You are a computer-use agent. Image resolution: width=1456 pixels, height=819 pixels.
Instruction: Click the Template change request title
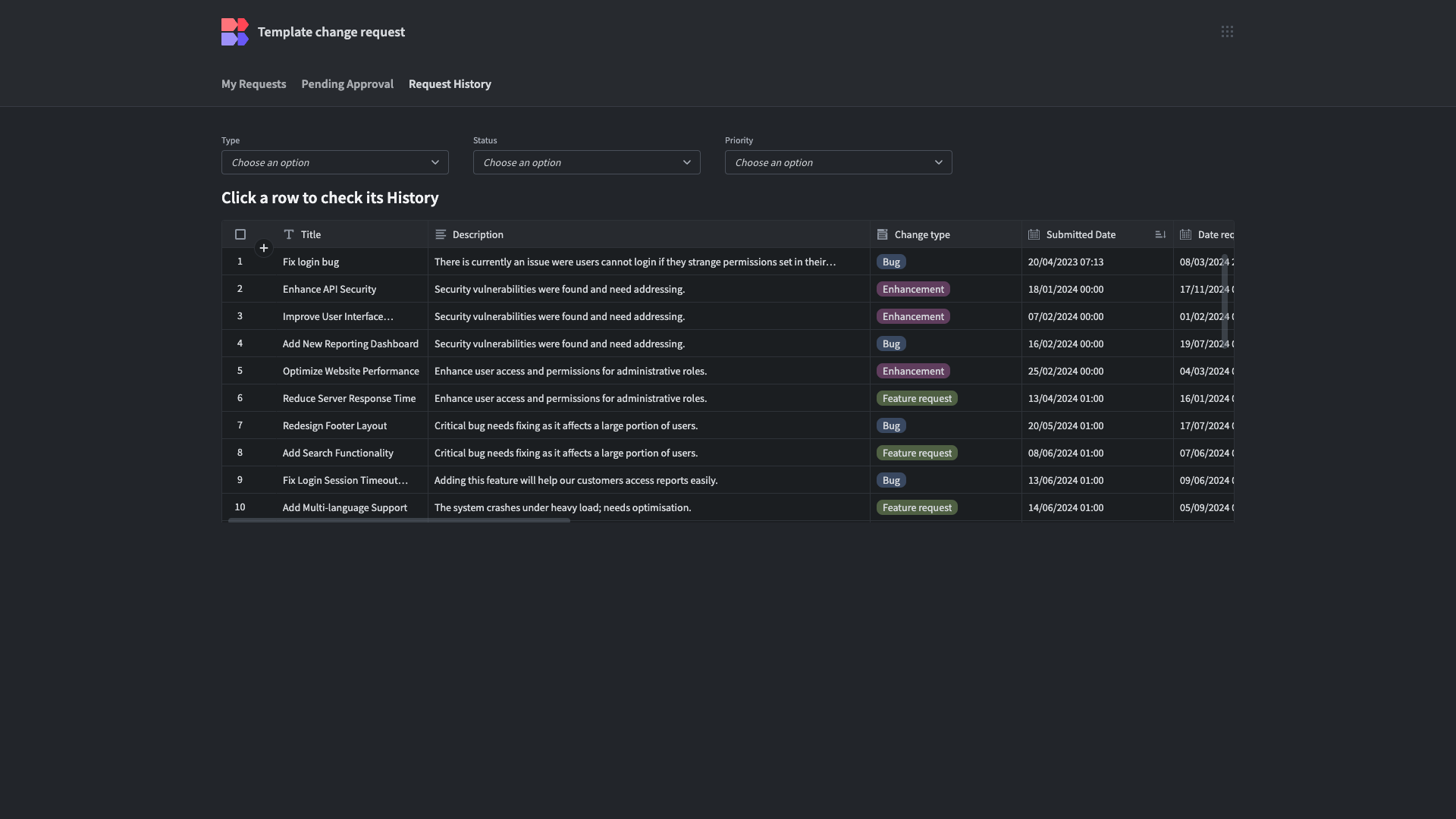point(331,32)
